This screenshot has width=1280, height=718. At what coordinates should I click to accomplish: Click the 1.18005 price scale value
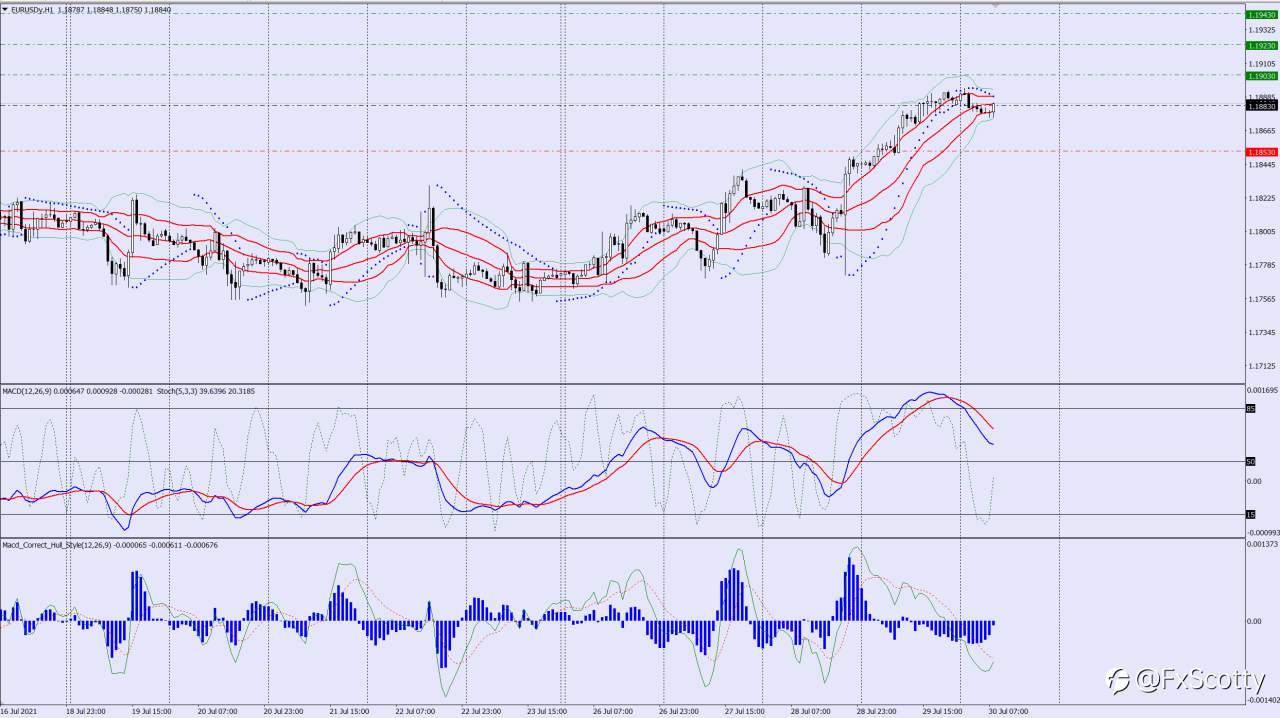(x=1262, y=231)
